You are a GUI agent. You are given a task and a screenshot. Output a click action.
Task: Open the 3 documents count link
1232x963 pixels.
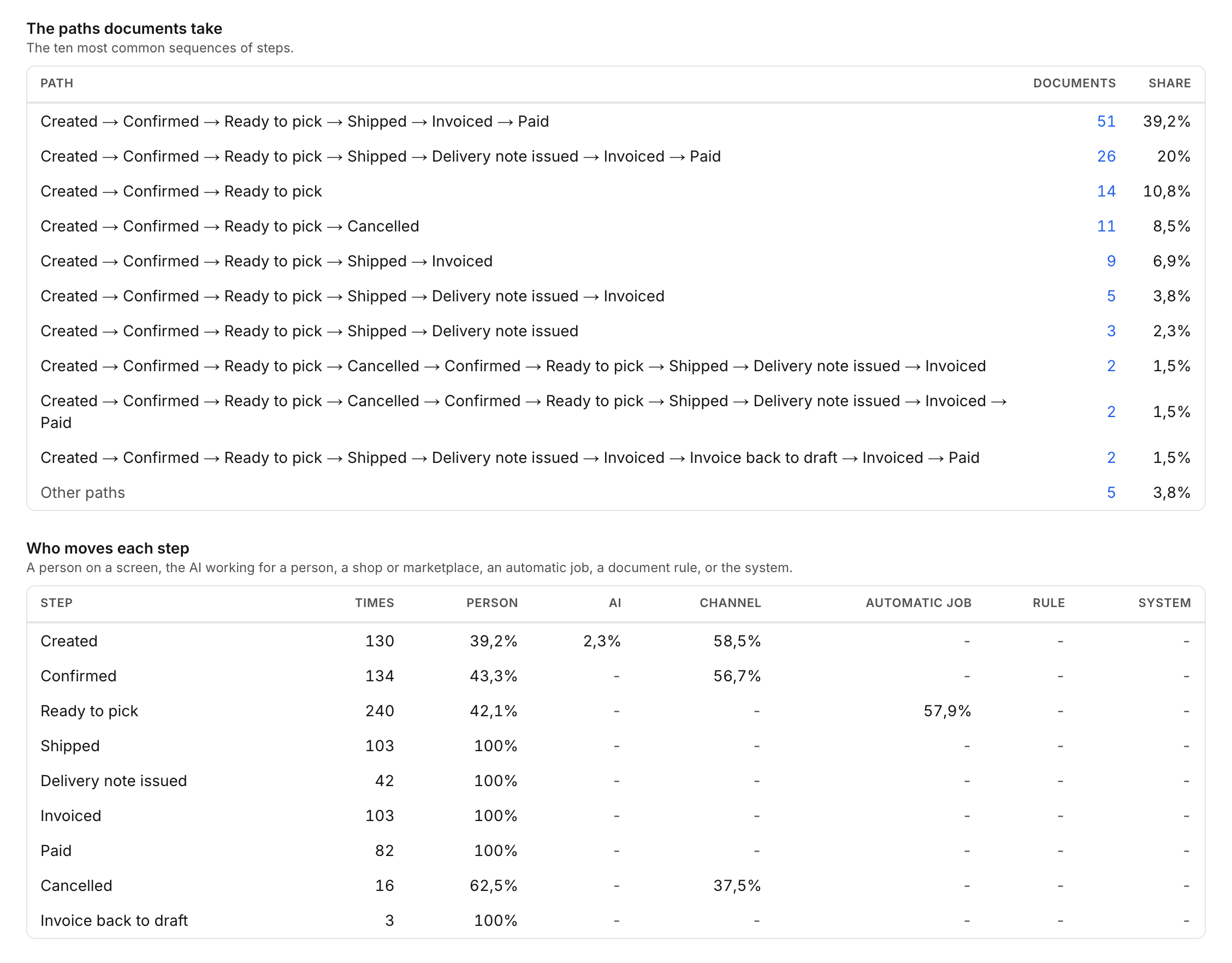(1111, 331)
